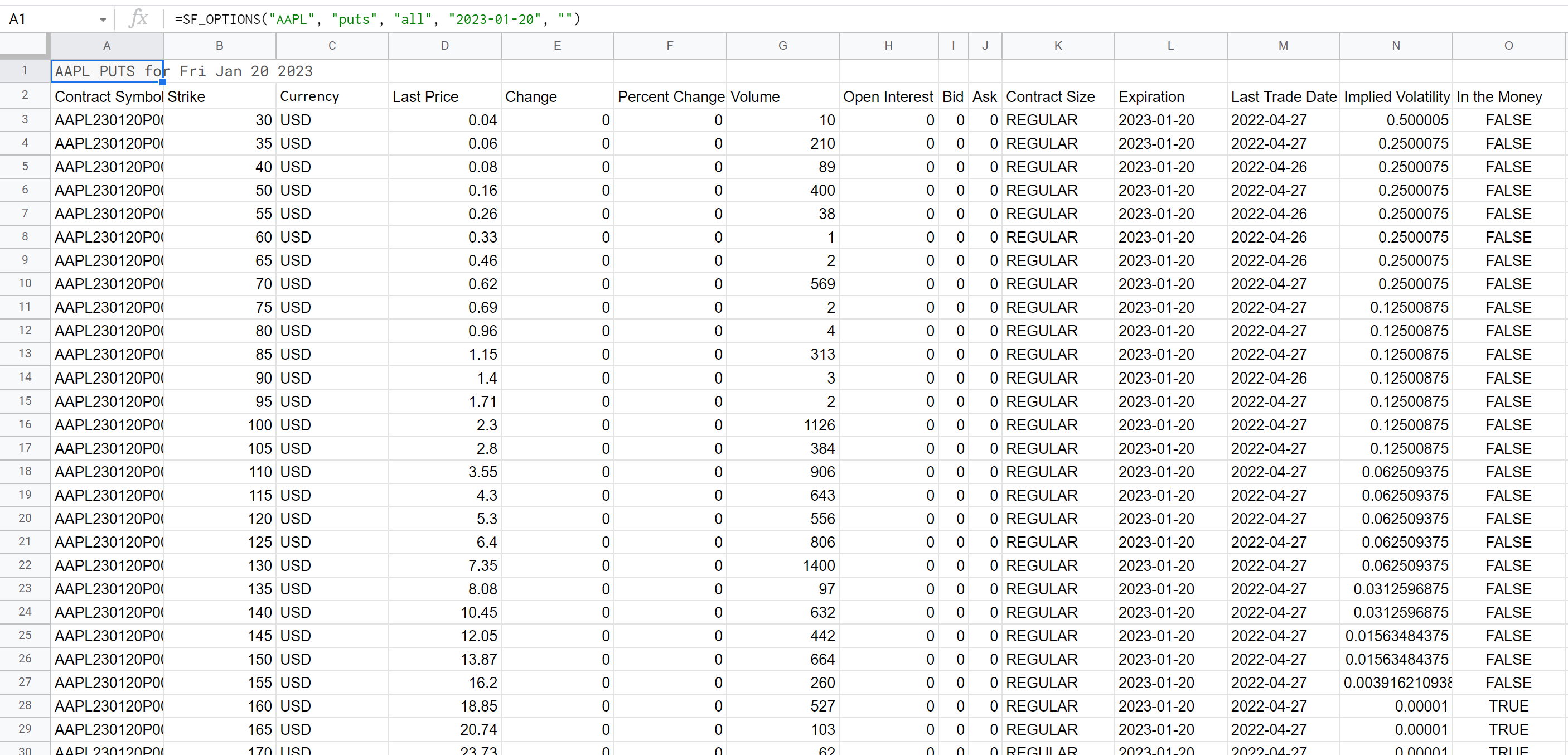Select row 2 header

[25, 95]
